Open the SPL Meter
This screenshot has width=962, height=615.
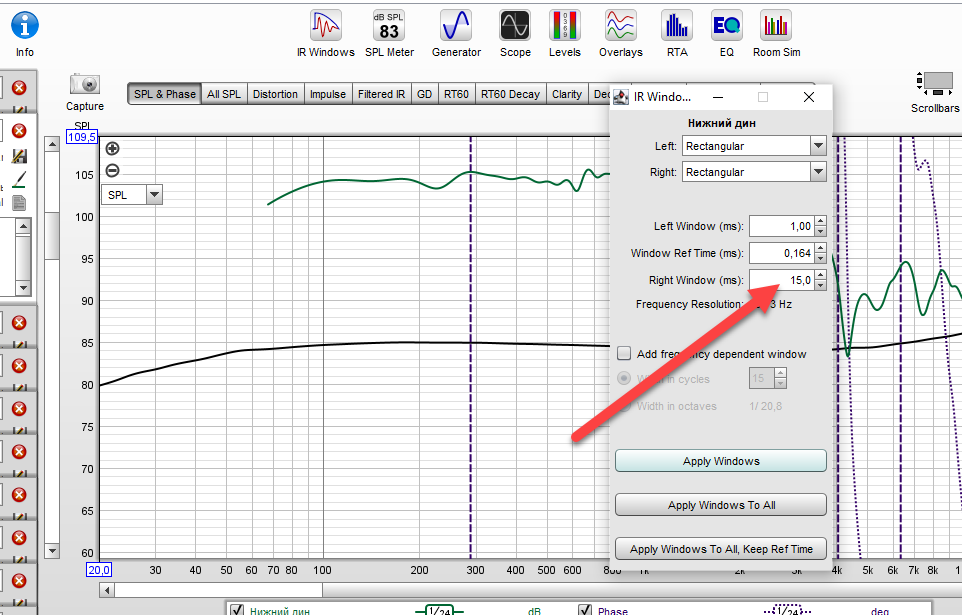pyautogui.click(x=389, y=34)
